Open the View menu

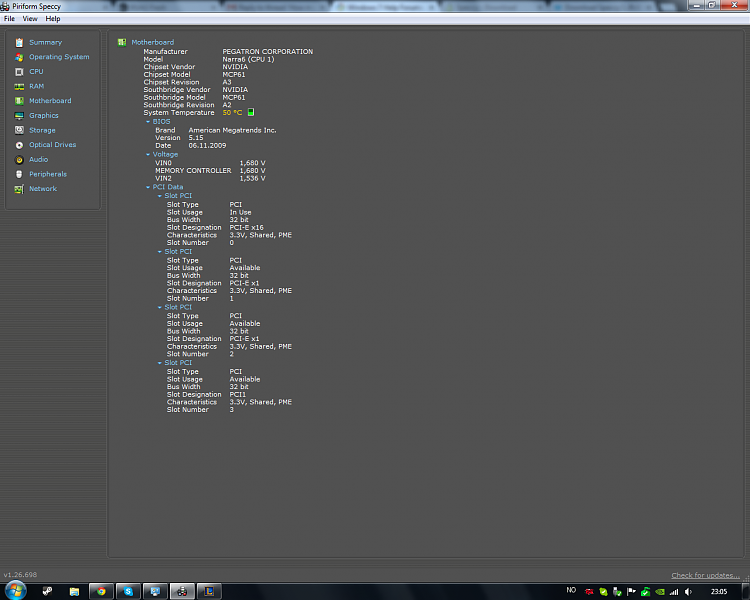tap(30, 19)
